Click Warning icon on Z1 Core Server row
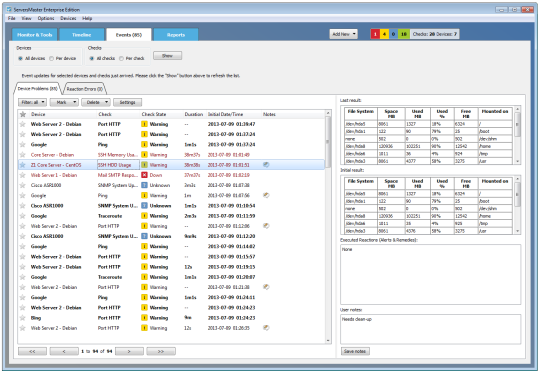Viewport: 540px width, 374px height. pyautogui.click(x=144, y=165)
